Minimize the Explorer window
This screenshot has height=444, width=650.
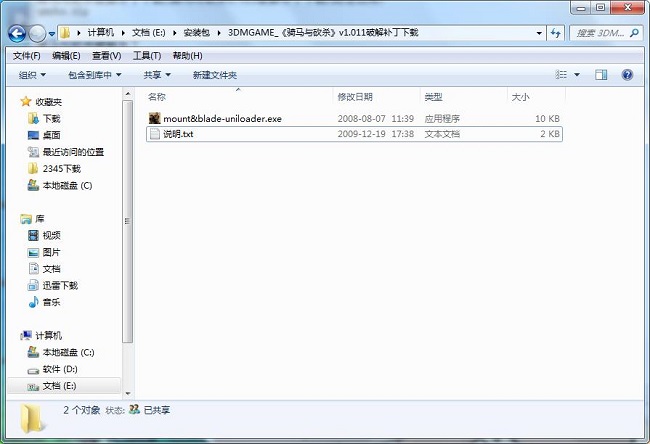[581, 8]
